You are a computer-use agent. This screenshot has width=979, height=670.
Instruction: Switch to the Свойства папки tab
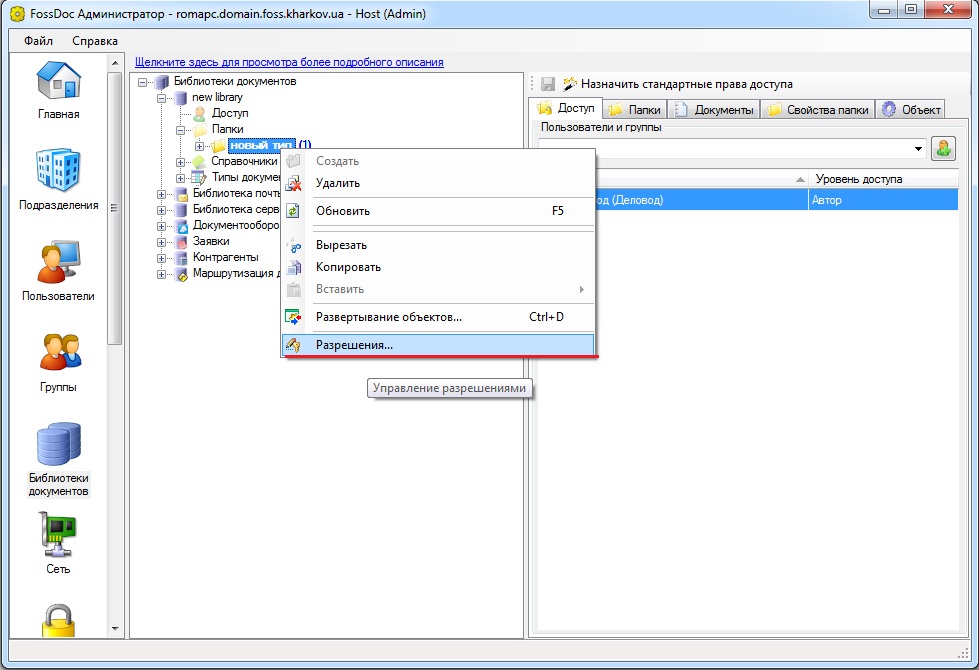820,110
